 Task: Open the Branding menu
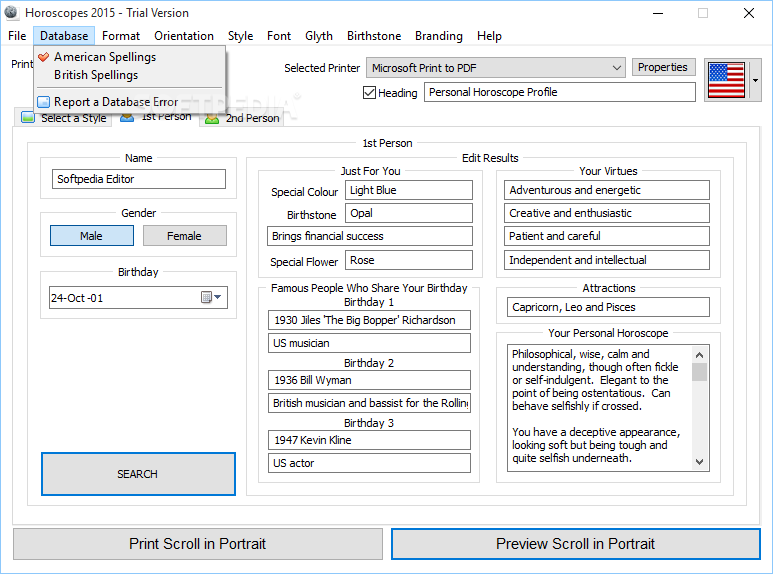click(x=439, y=36)
